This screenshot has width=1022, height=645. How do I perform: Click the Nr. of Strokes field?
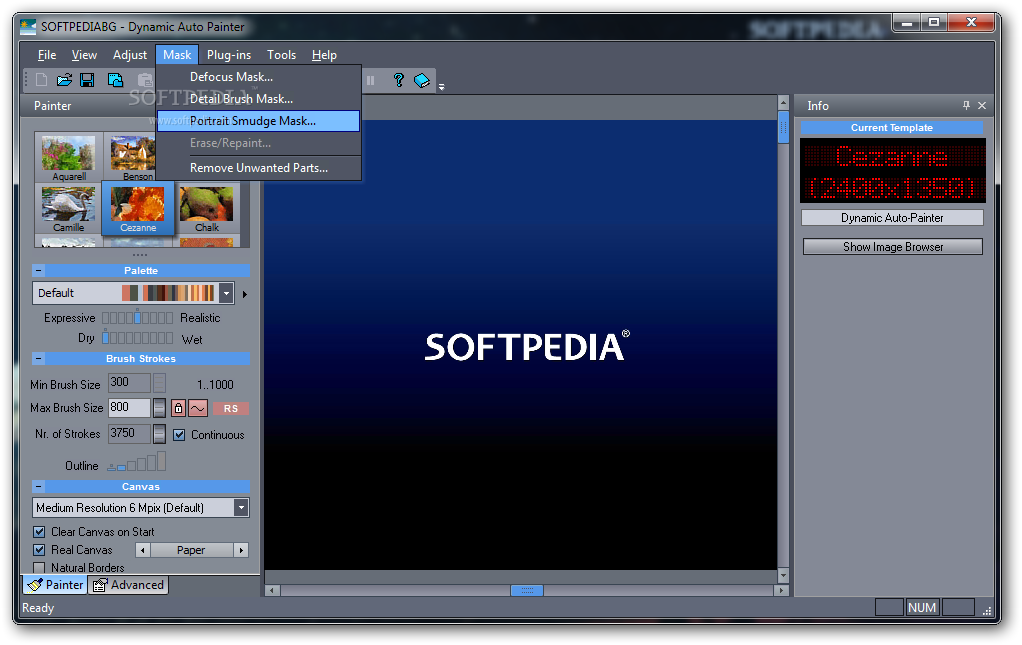click(x=129, y=434)
